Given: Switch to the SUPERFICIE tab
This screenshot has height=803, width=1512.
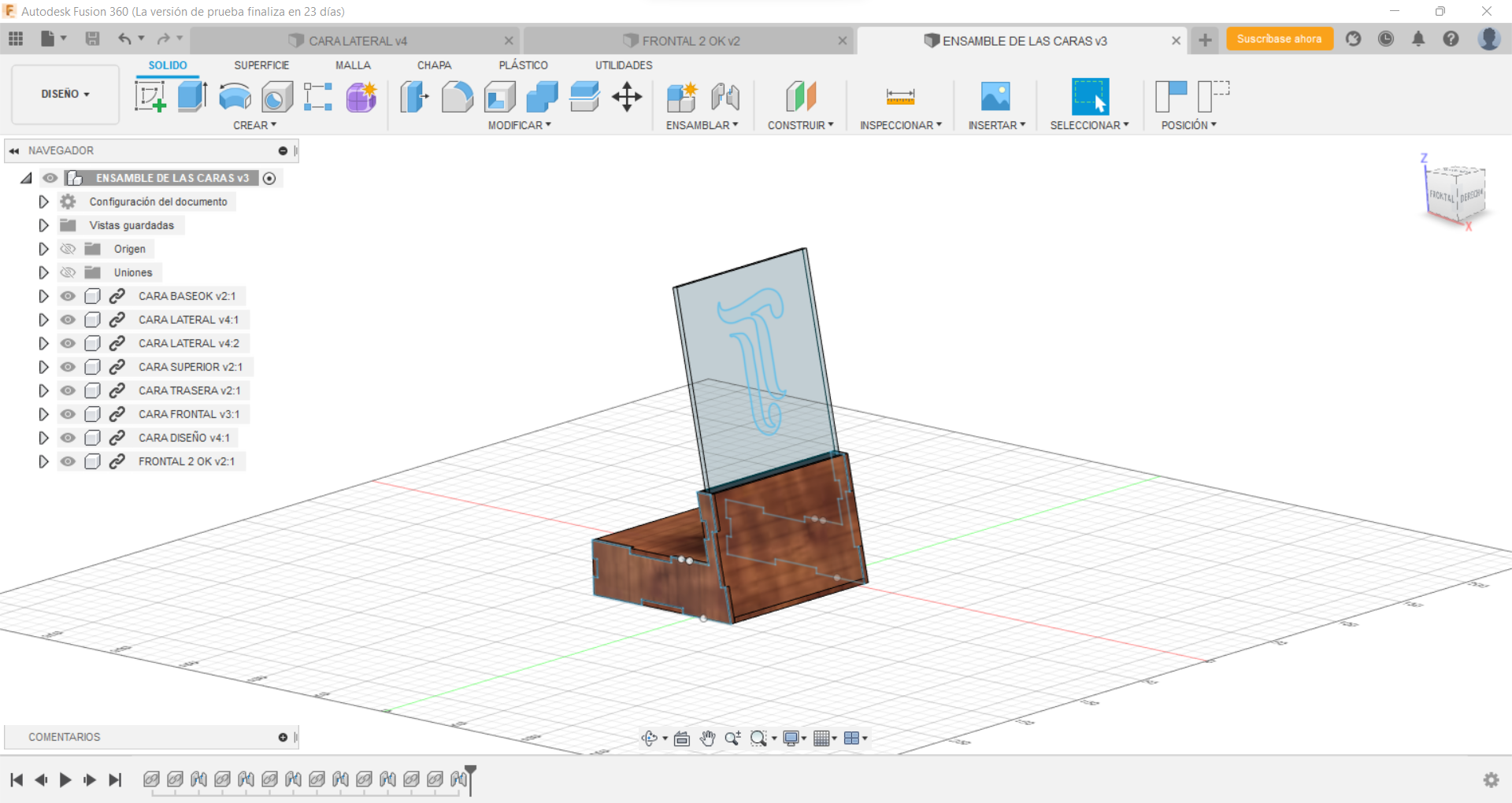Looking at the screenshot, I should (x=261, y=65).
